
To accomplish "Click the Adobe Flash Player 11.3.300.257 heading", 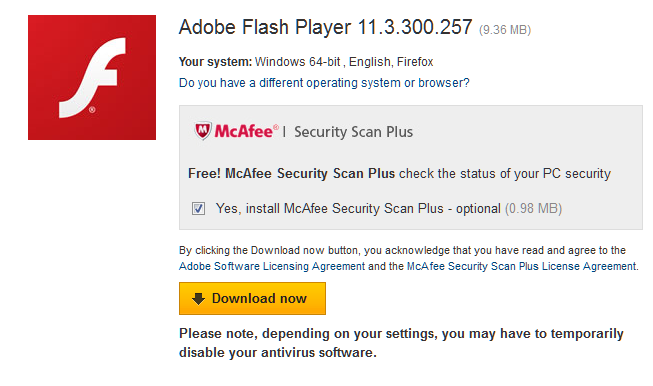I will (326, 27).
